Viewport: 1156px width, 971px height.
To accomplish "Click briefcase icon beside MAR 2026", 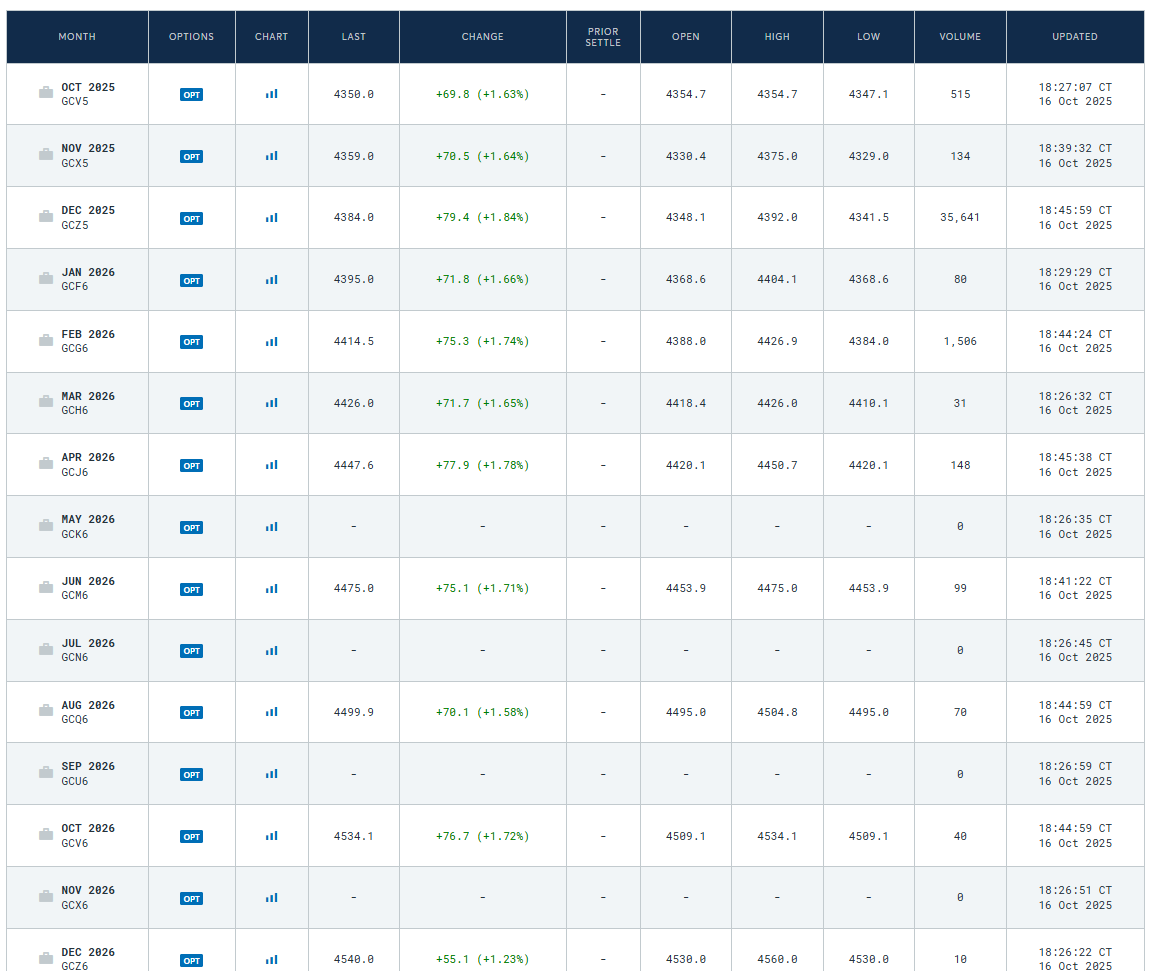I will [46, 401].
